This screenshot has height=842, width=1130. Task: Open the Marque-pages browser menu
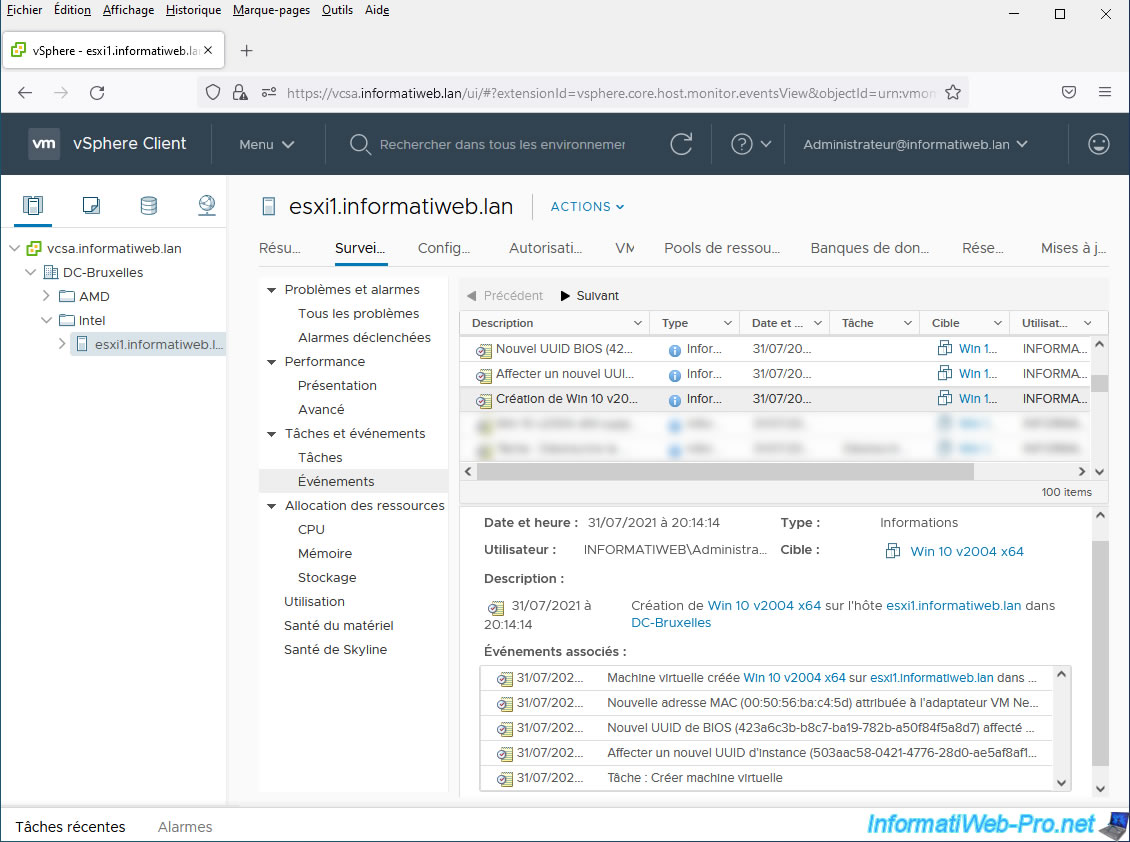click(x=272, y=10)
